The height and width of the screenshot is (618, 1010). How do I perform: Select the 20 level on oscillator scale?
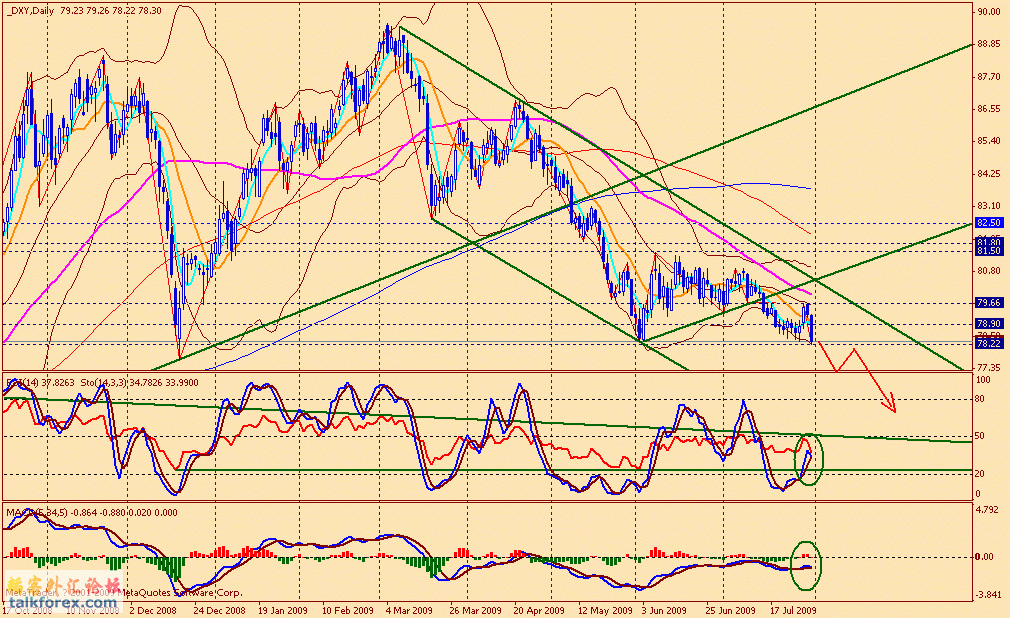[980, 474]
